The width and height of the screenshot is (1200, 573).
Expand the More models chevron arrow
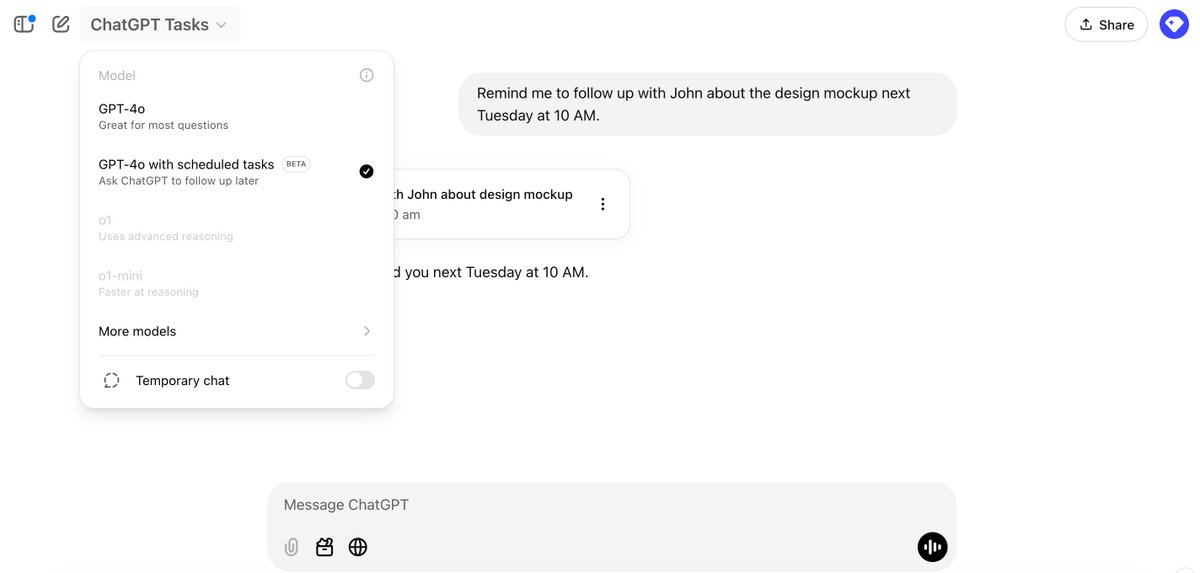pyautogui.click(x=367, y=331)
